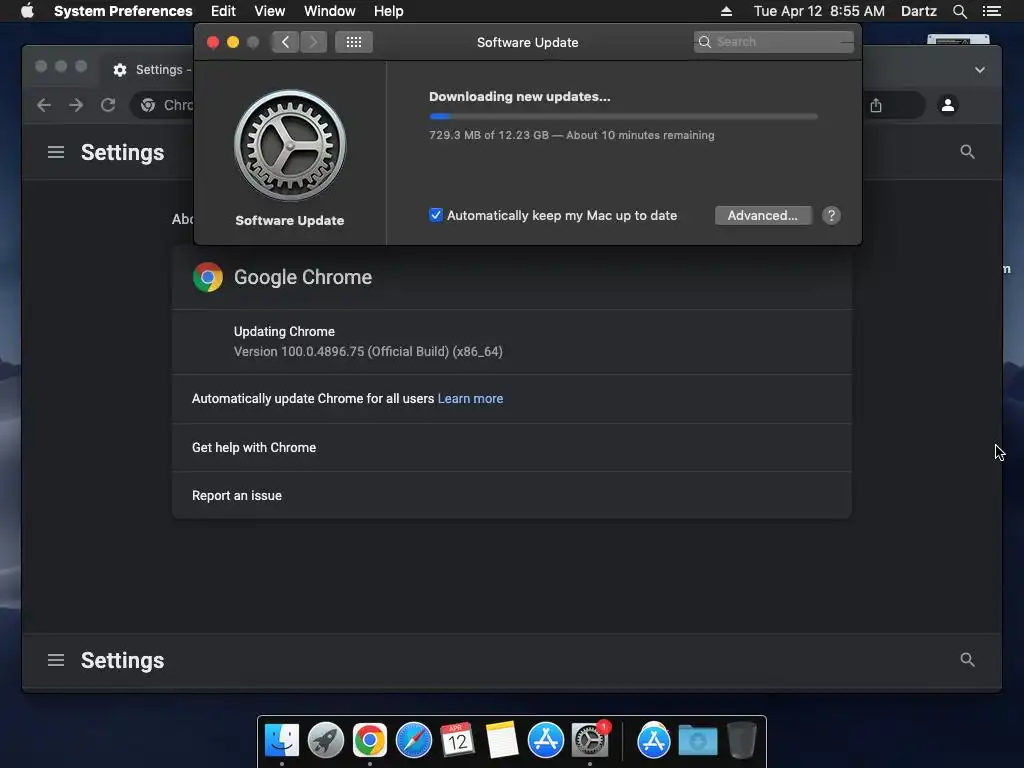This screenshot has height=768, width=1024.
Task: Click the Google Chrome logo
Action: tap(208, 277)
